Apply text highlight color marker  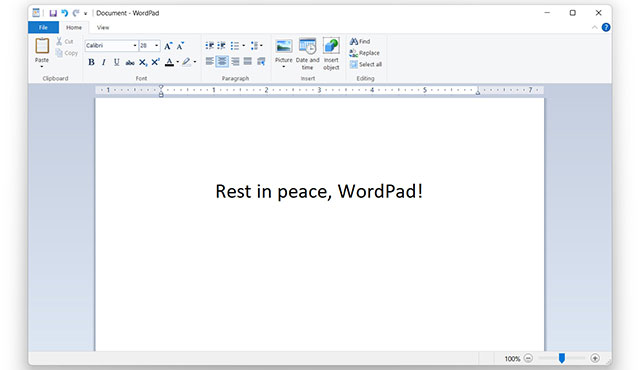[186, 62]
